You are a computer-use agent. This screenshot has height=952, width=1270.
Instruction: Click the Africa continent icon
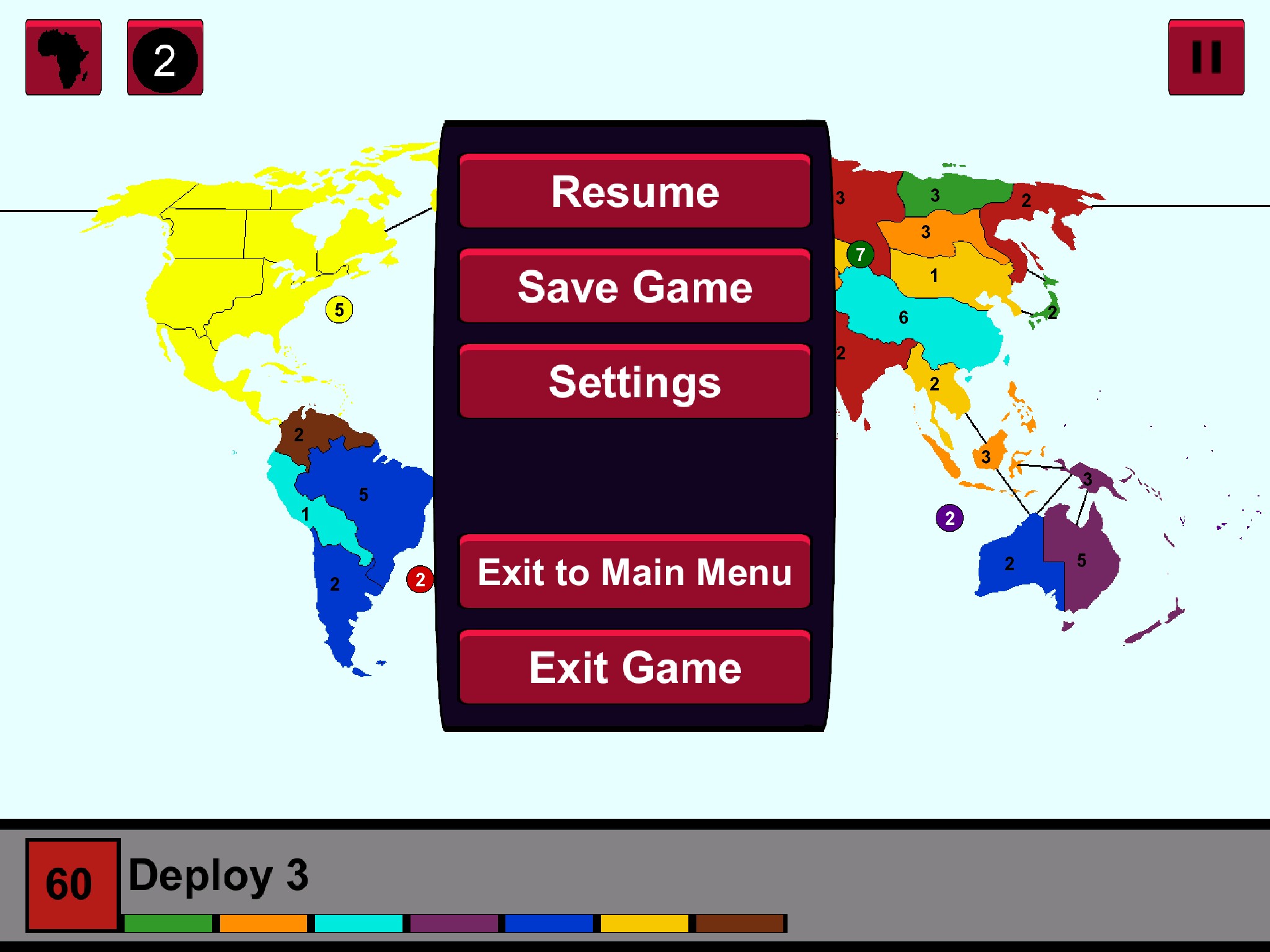63,58
